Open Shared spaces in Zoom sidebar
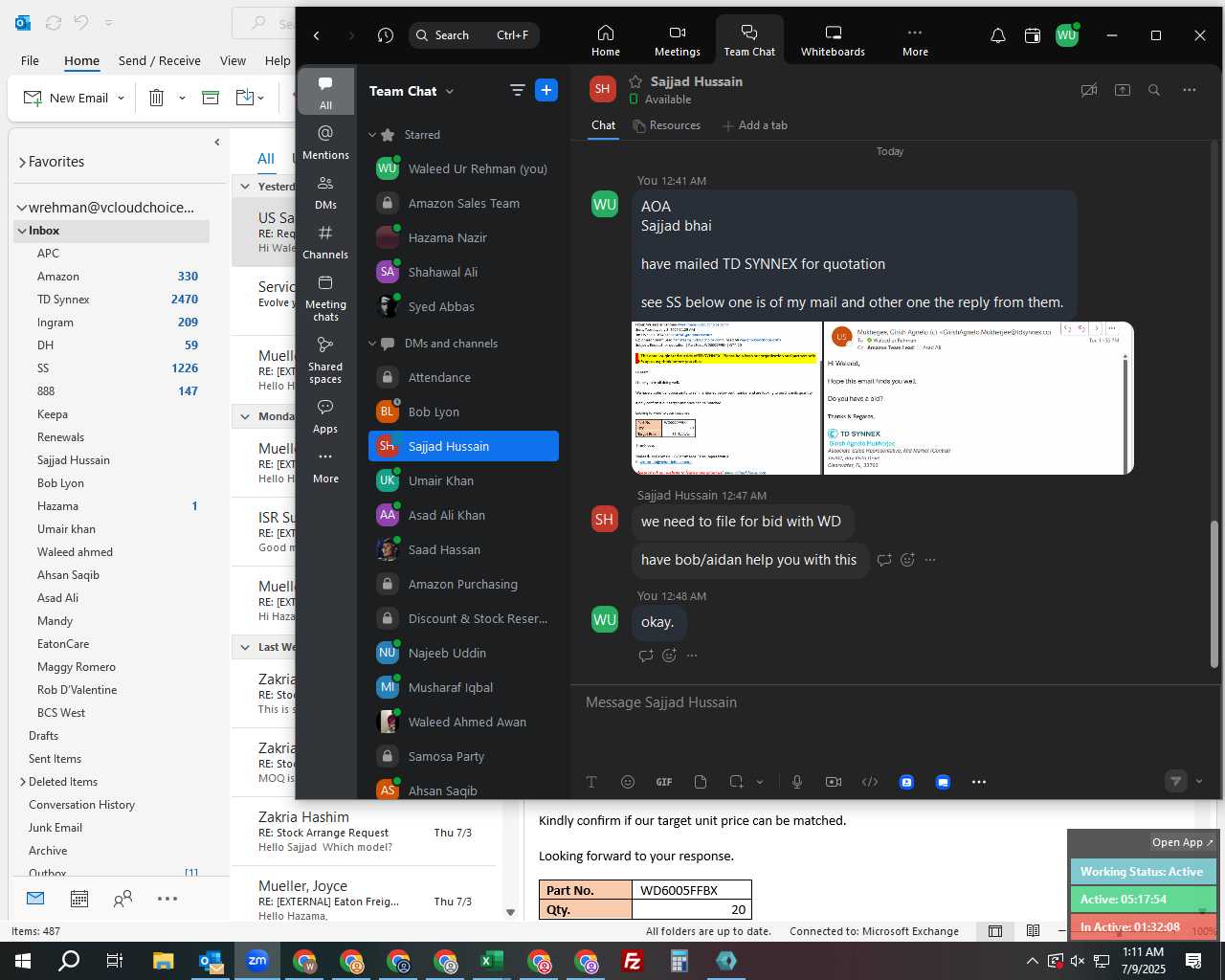1225x980 pixels. 325,360
